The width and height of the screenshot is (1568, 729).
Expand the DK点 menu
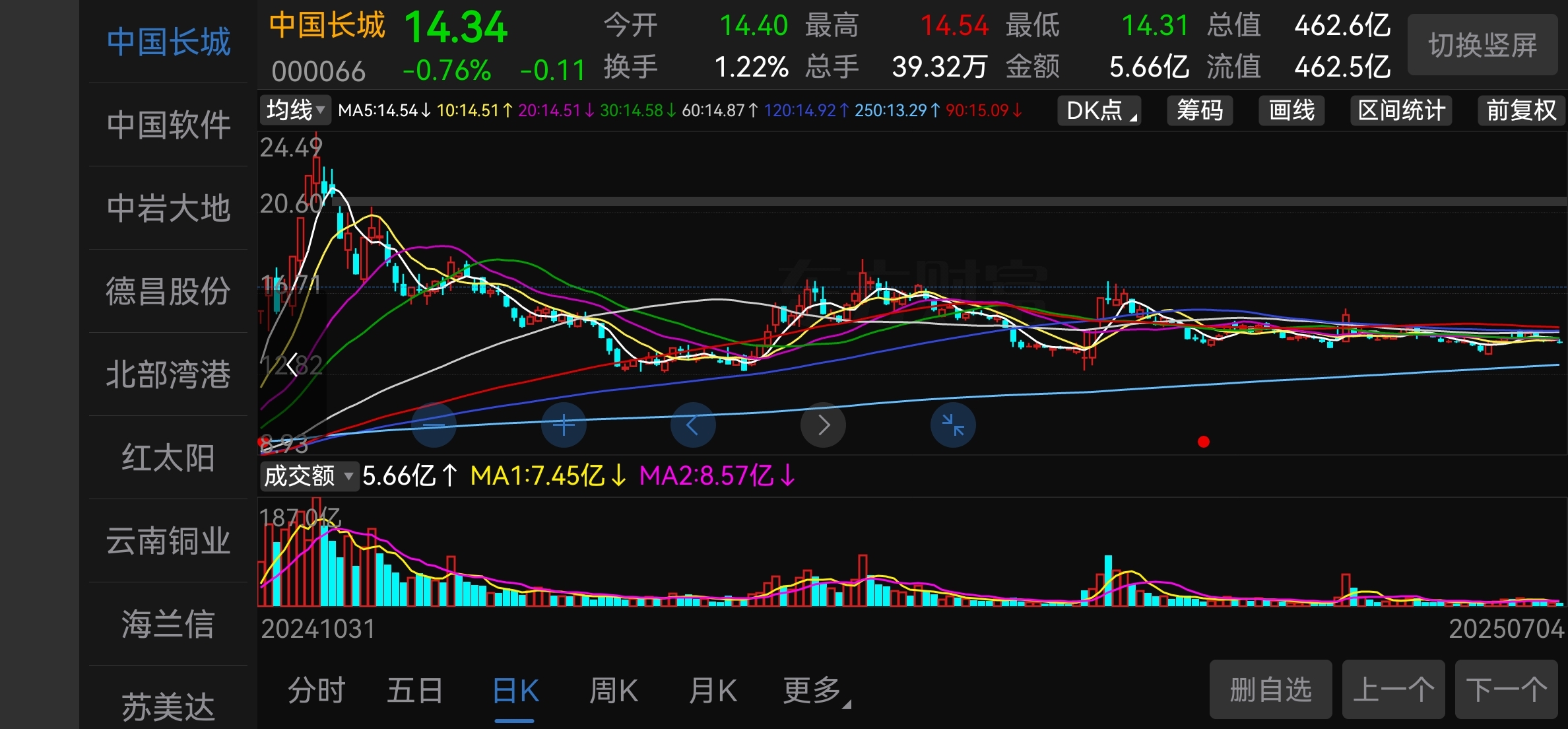pos(1099,110)
